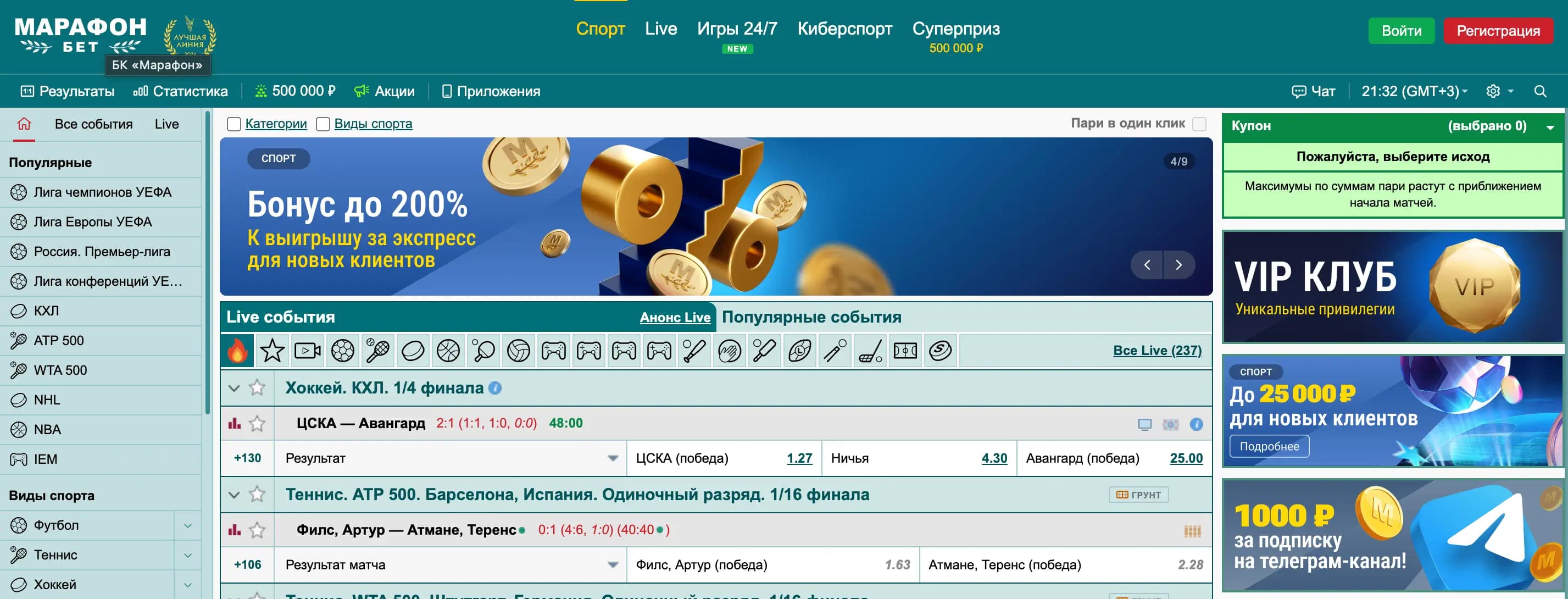Filter live events by basketball icon

point(448,351)
